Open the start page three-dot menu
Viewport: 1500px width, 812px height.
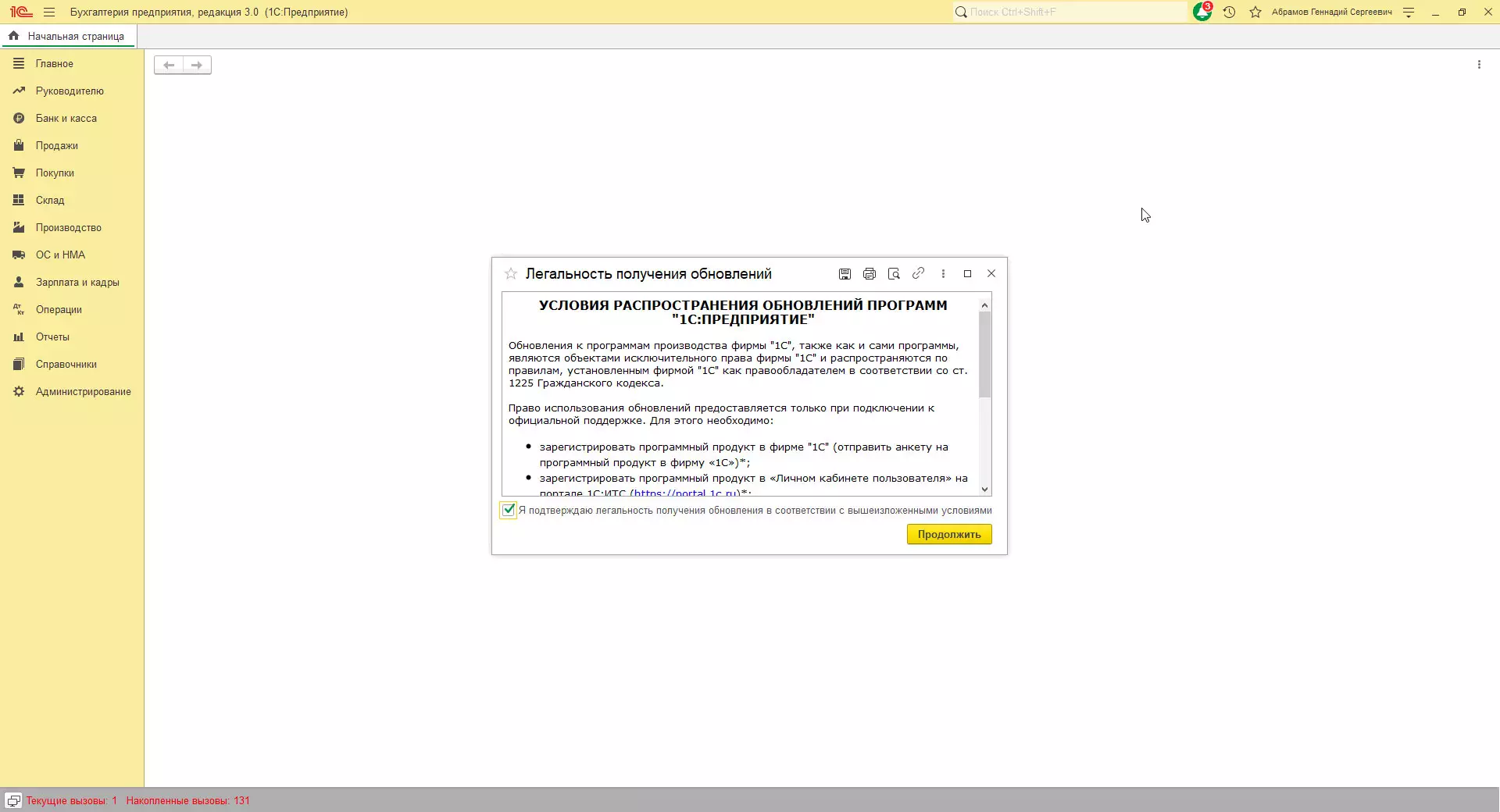click(1479, 65)
